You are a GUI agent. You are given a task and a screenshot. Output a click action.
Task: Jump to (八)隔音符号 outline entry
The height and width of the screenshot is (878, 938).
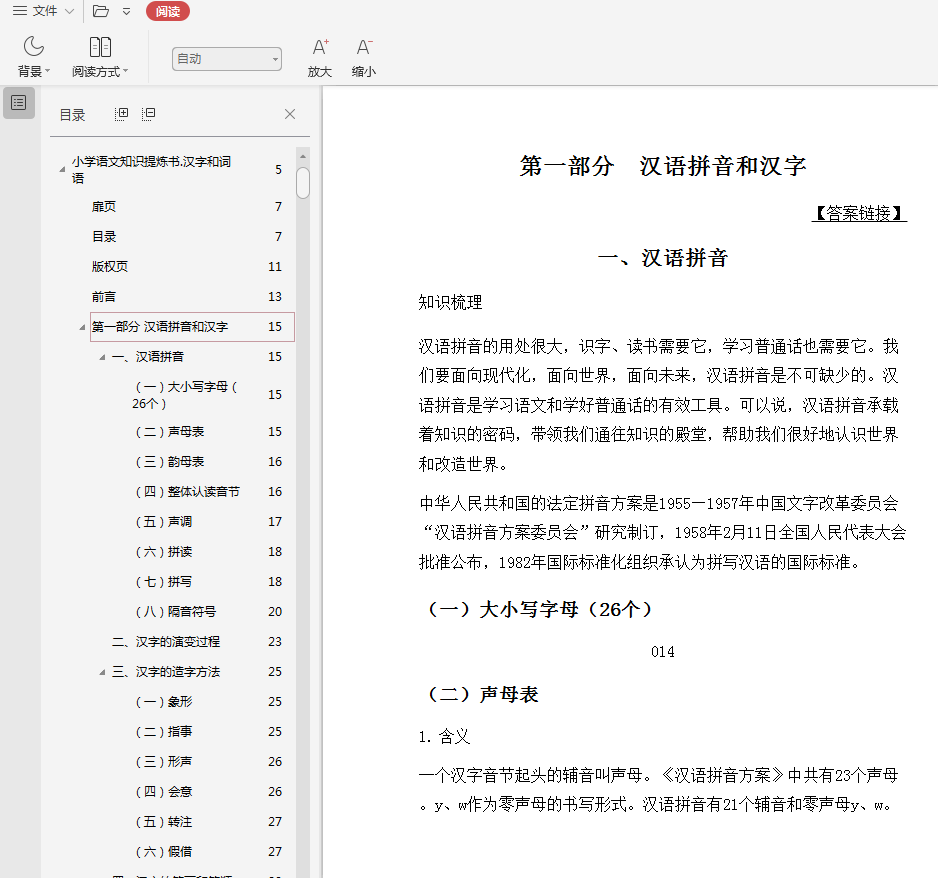pos(176,611)
